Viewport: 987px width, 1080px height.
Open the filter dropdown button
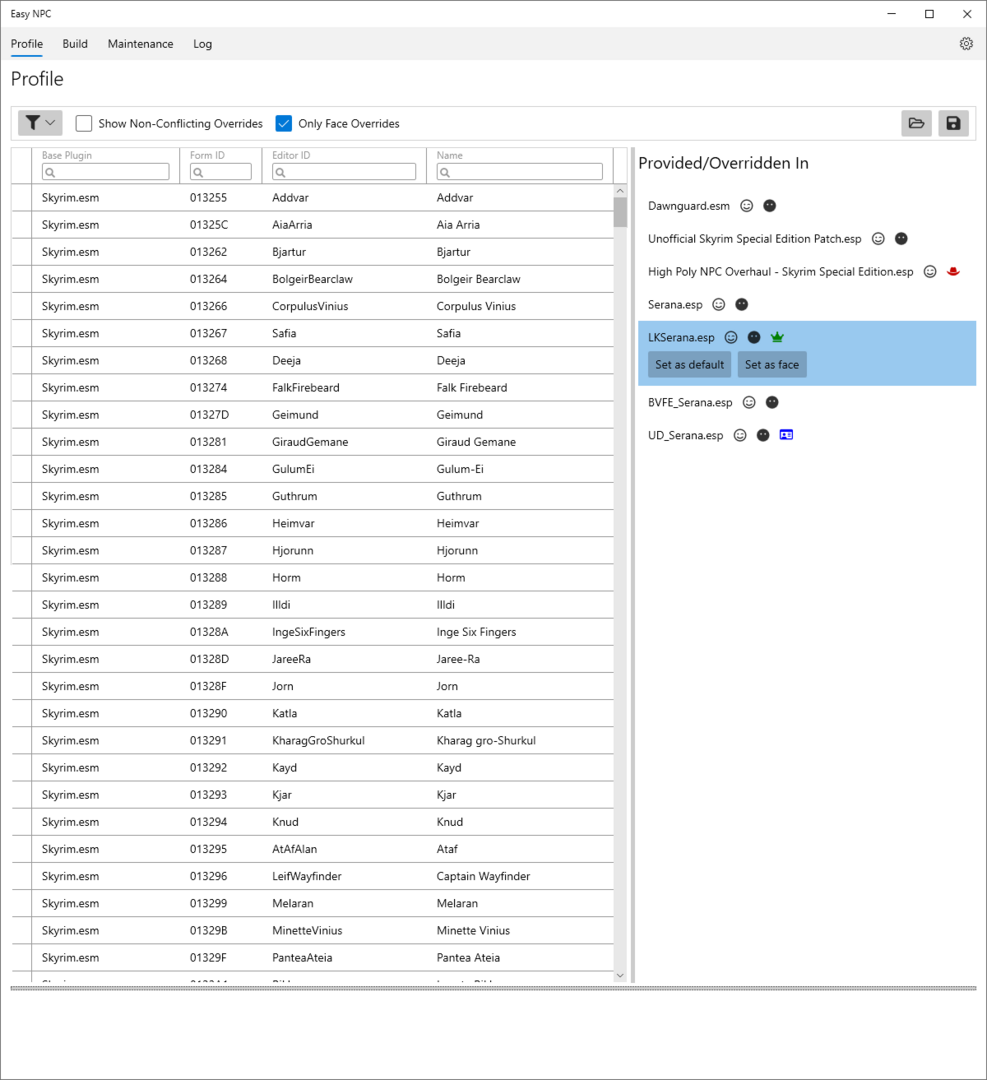[40, 123]
